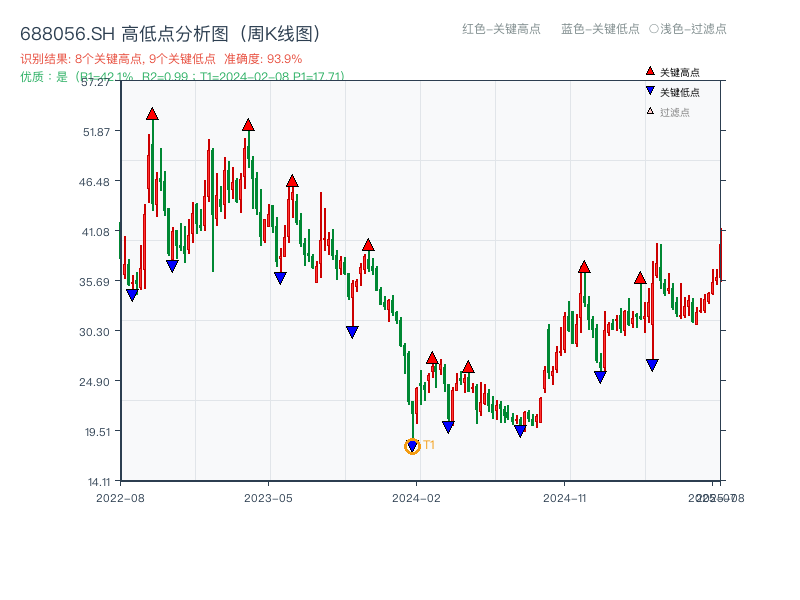Select the red 关键高点 legend triangle icon
Image resolution: width=800 pixels, height=600 pixels.
click(x=648, y=71)
